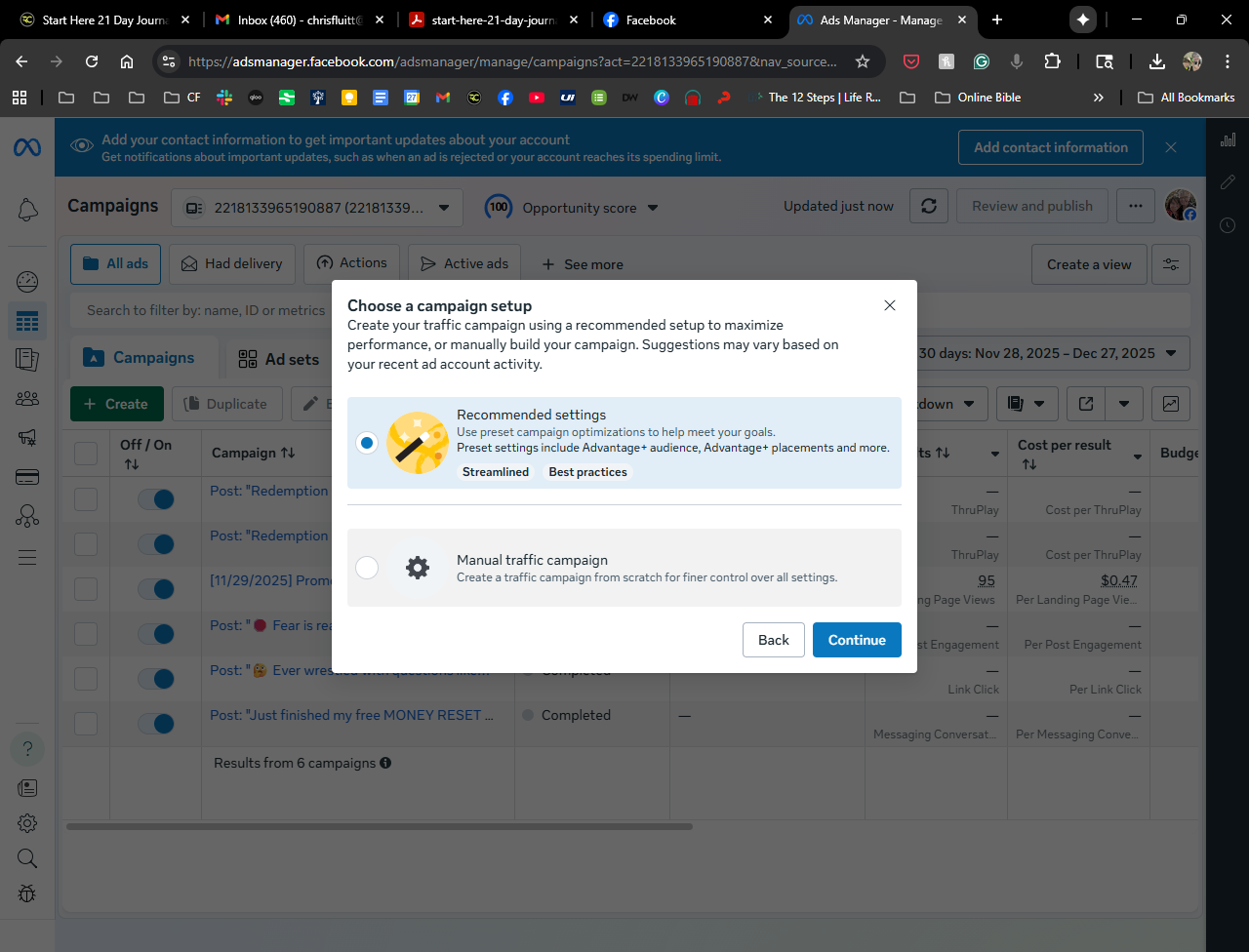Select Recommended settings radio button
Viewport: 1249px width, 952px height.
coord(367,443)
